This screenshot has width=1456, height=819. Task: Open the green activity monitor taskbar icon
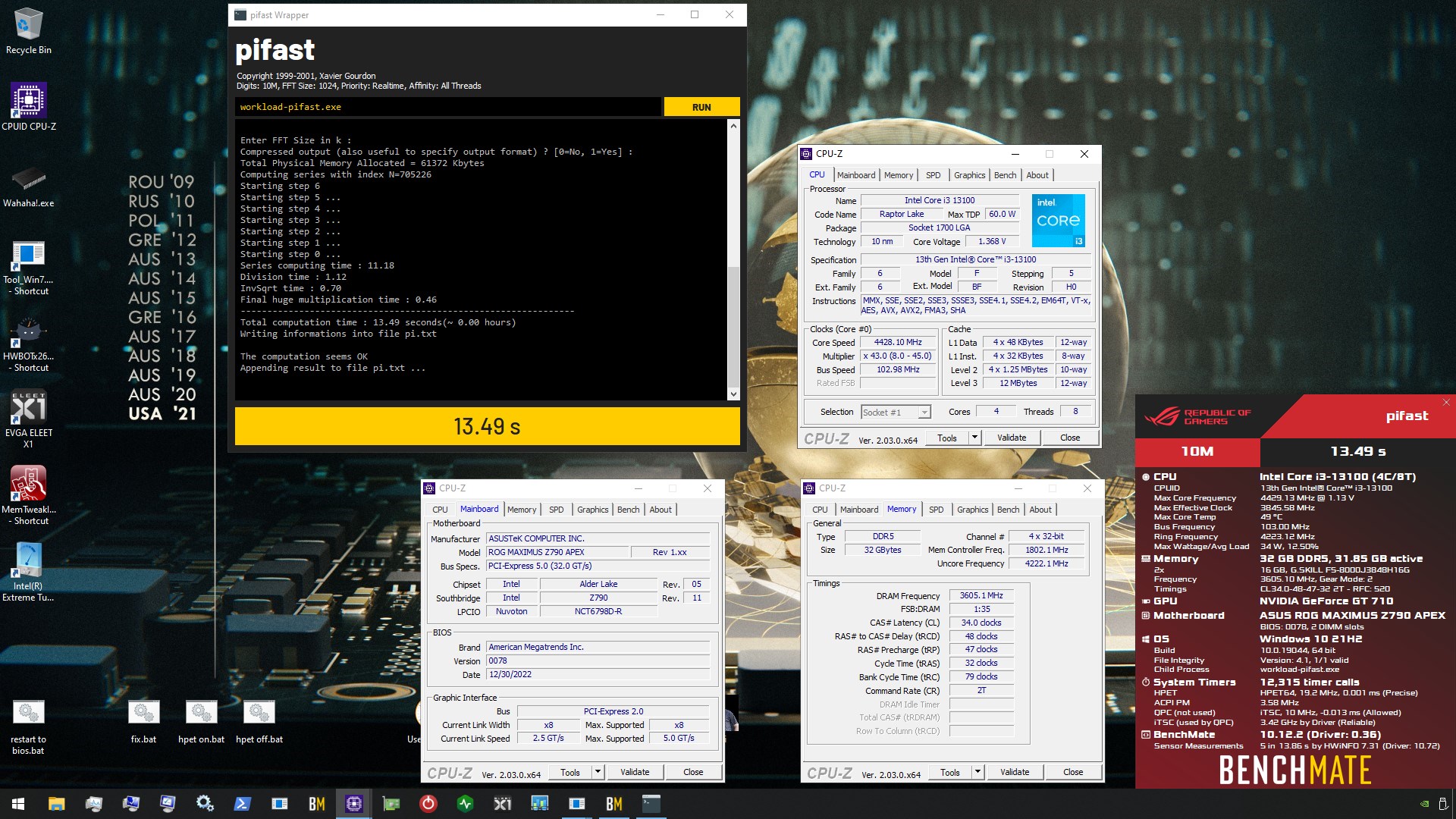click(x=466, y=804)
